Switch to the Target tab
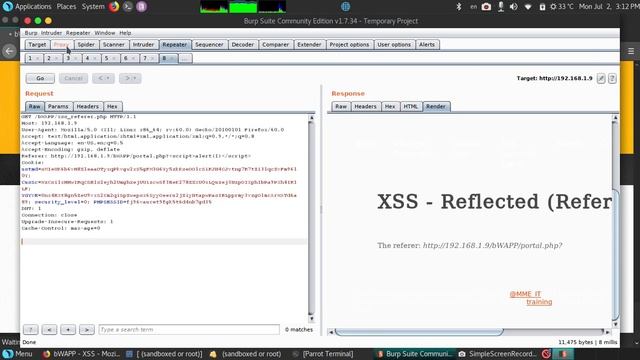The height and width of the screenshot is (360, 640). [x=37, y=44]
